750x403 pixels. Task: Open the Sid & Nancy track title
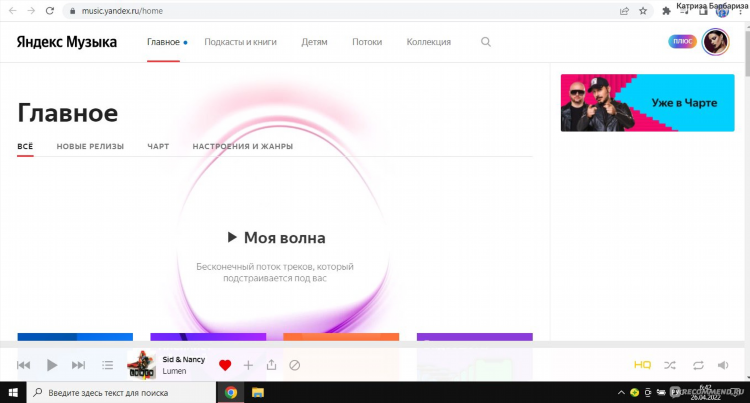click(184, 359)
